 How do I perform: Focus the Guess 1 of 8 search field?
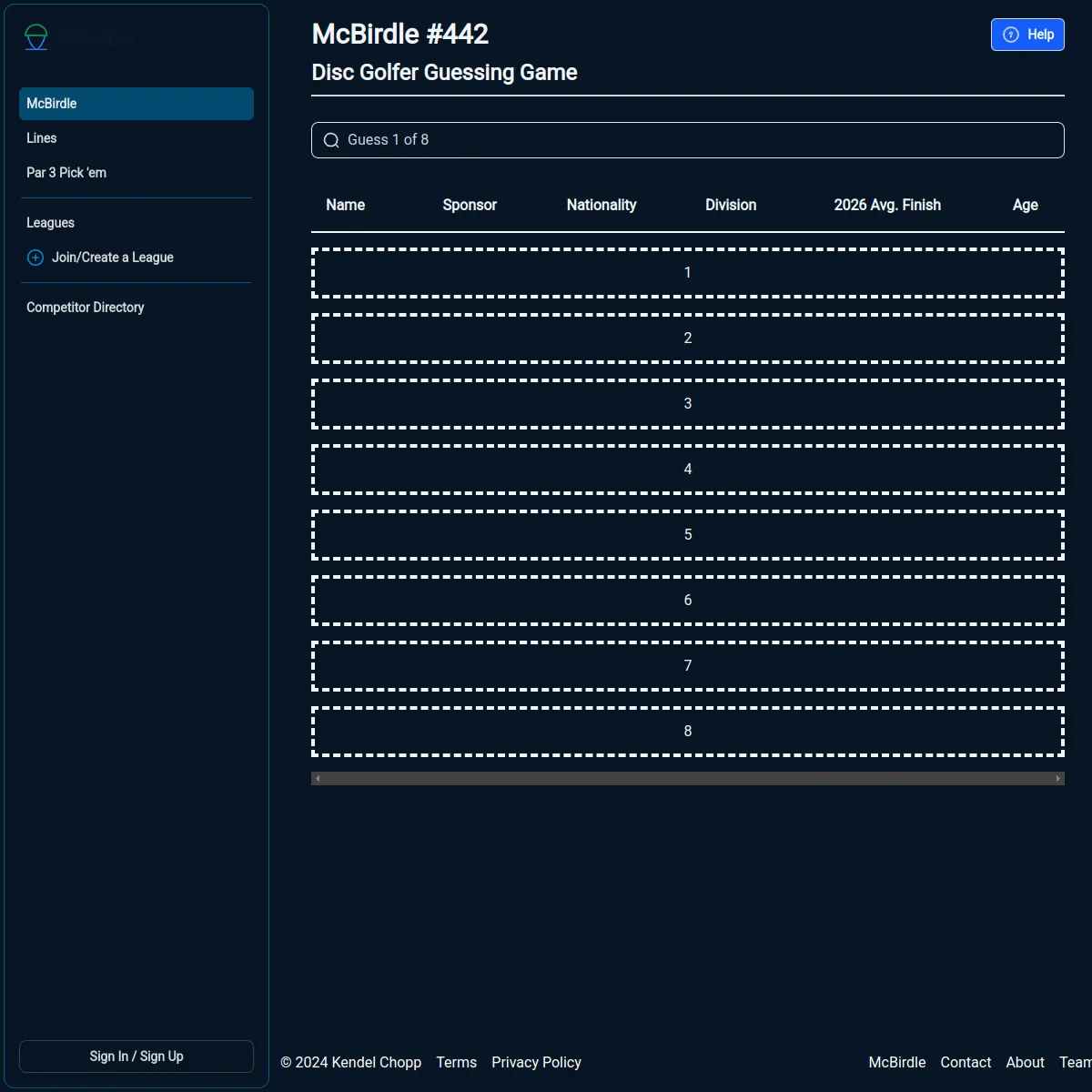(688, 140)
